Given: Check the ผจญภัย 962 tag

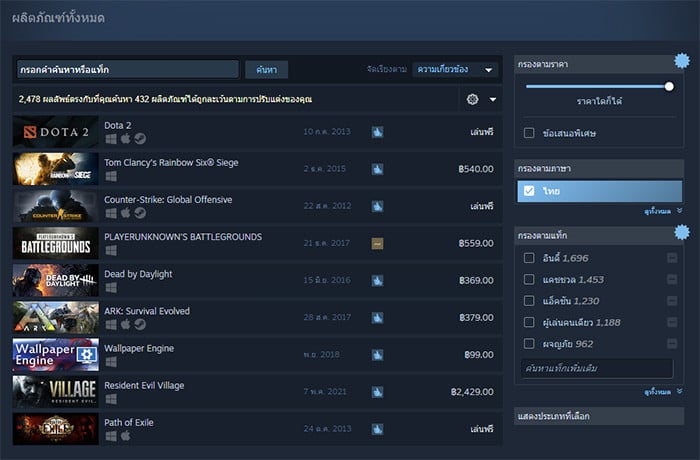Looking at the screenshot, I should click(529, 343).
